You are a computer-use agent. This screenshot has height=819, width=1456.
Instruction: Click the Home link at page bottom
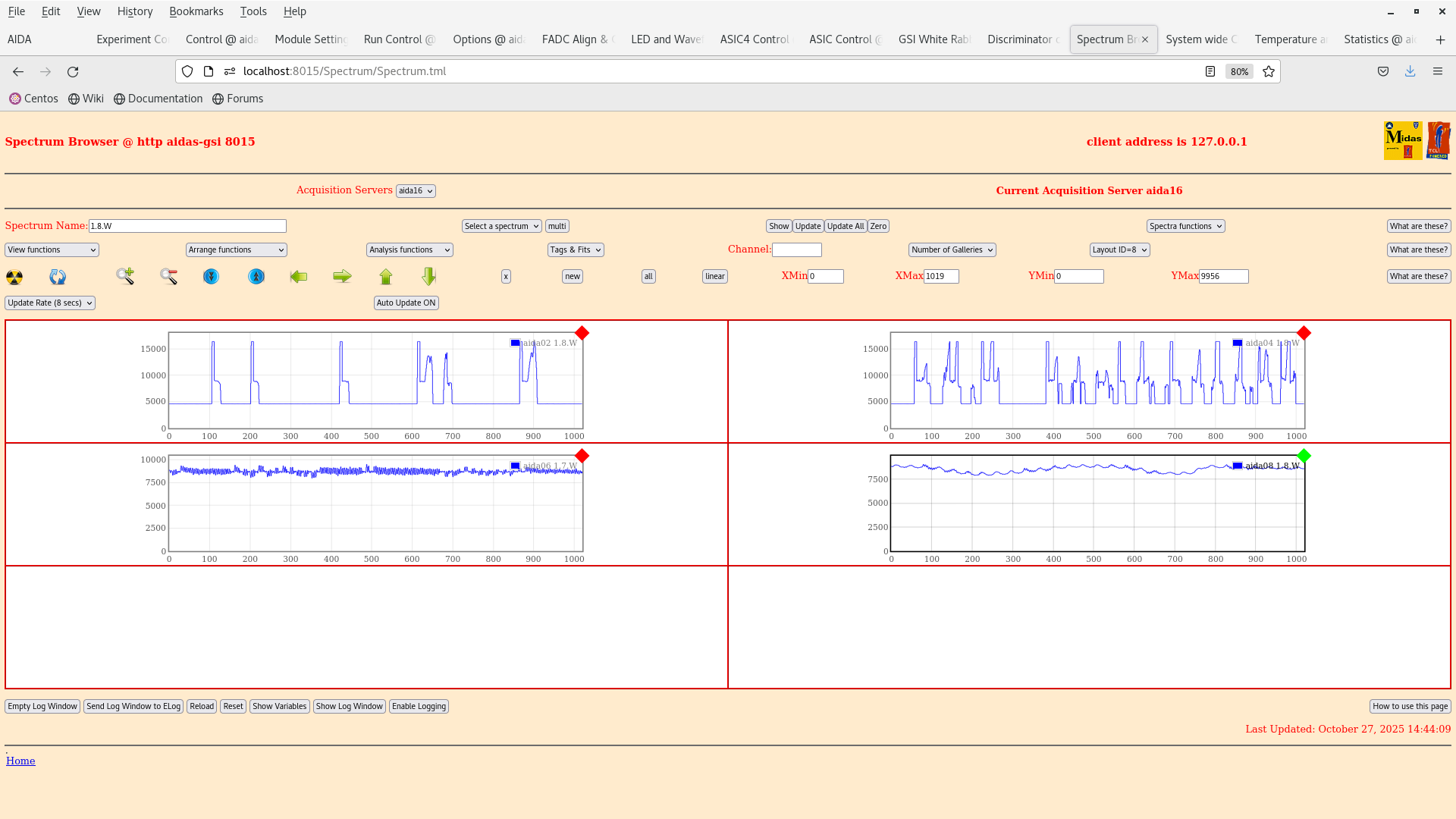(20, 761)
